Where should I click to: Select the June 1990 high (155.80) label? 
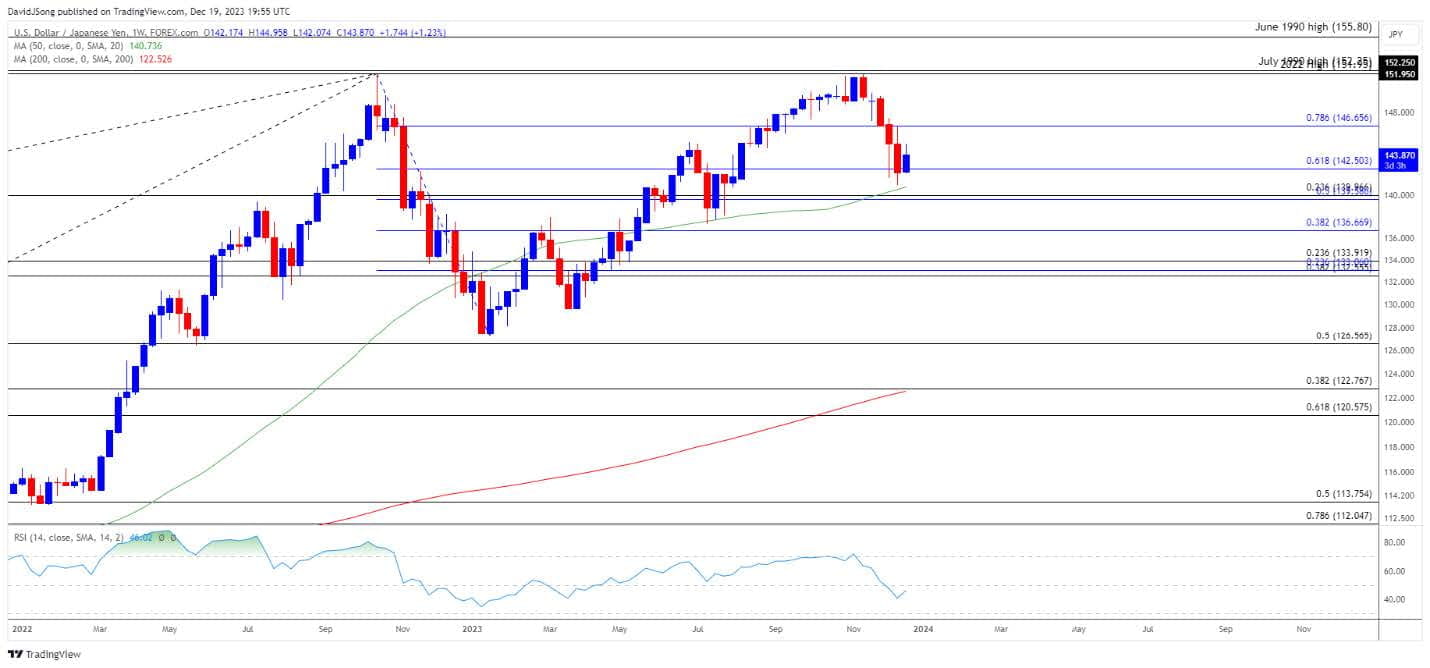click(x=1314, y=28)
